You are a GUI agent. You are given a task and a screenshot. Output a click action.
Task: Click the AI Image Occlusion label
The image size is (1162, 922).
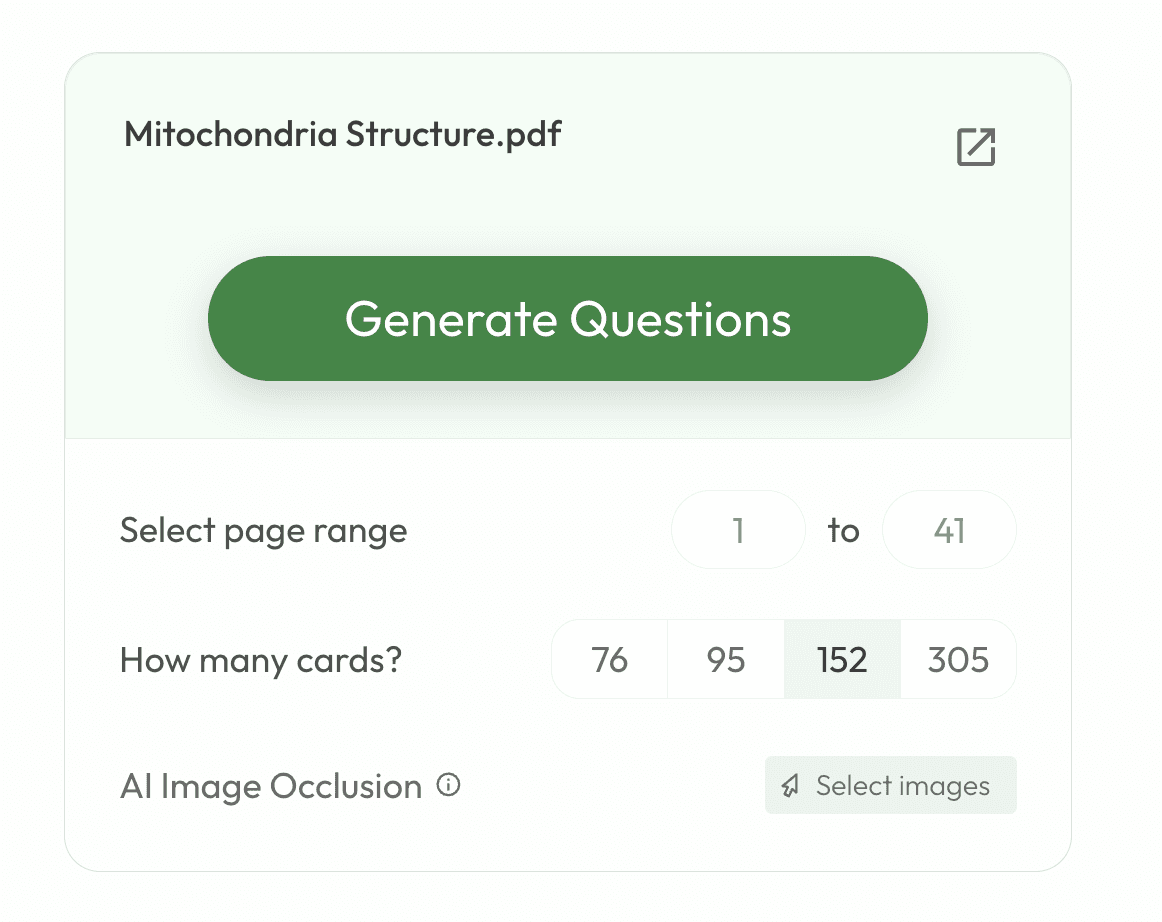270,786
